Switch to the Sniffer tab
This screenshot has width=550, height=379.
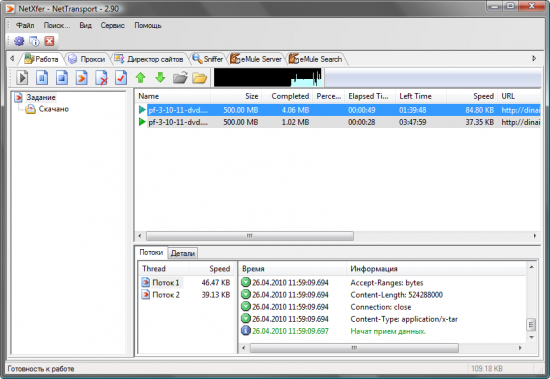tap(208, 59)
